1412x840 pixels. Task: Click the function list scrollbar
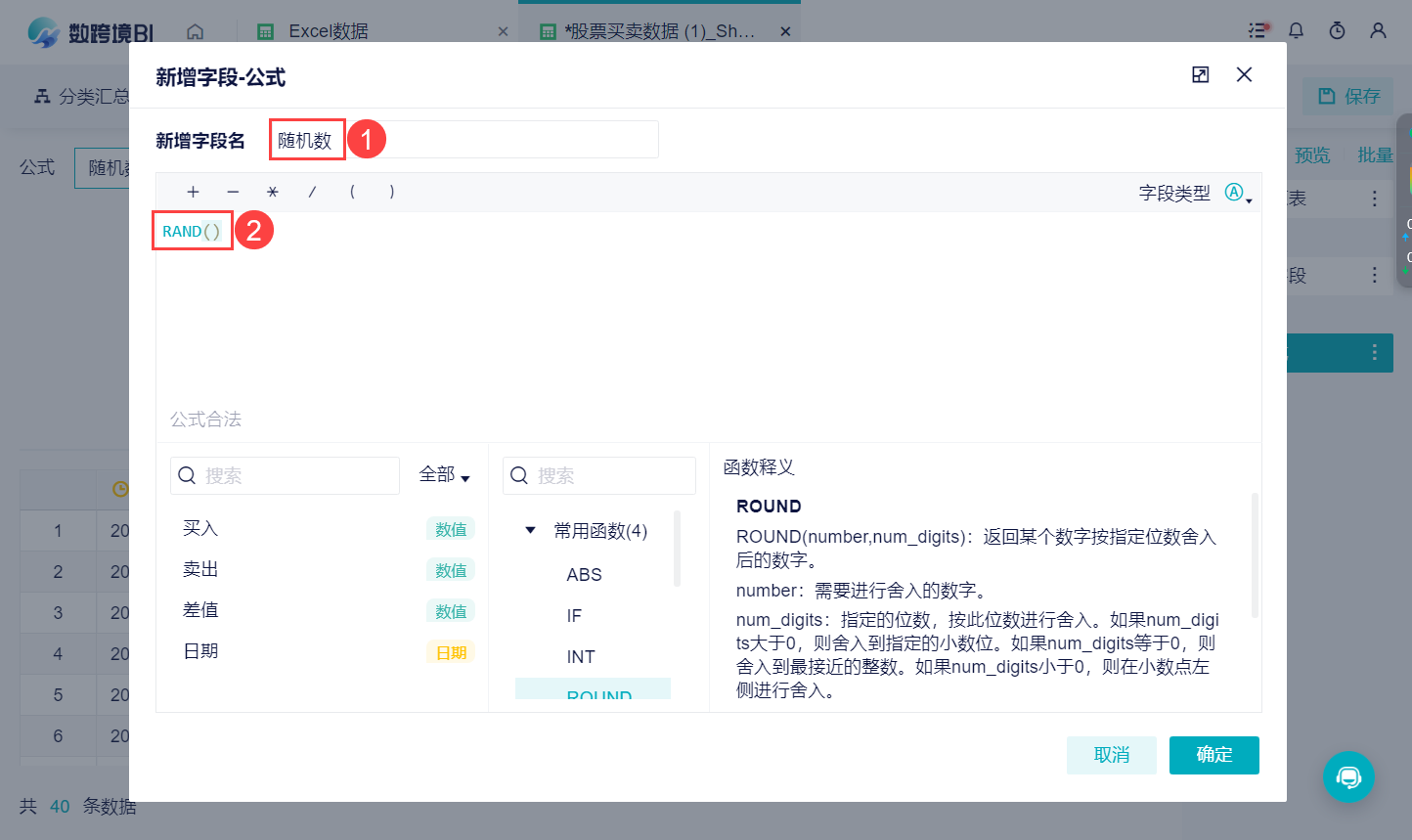(x=677, y=548)
